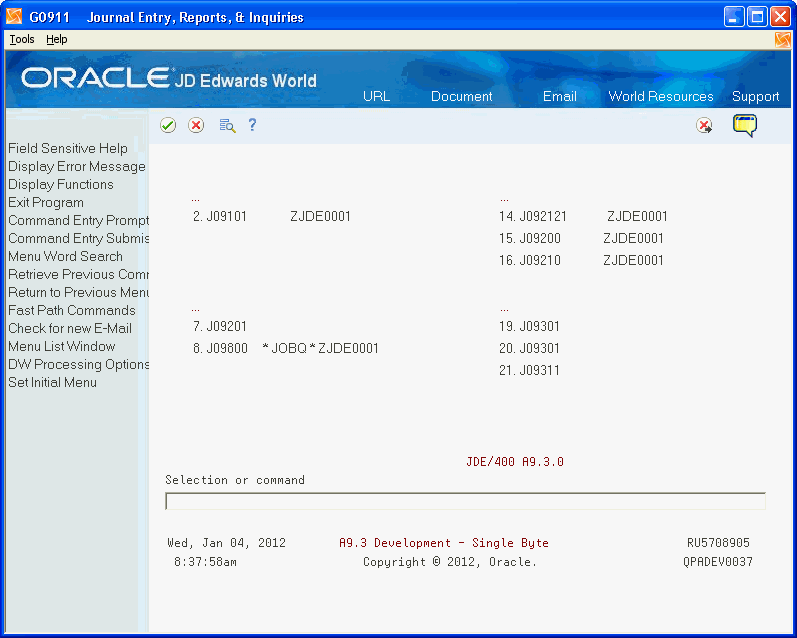Open World Resources header link
Image resolution: width=797 pixels, height=638 pixels.
click(661, 96)
